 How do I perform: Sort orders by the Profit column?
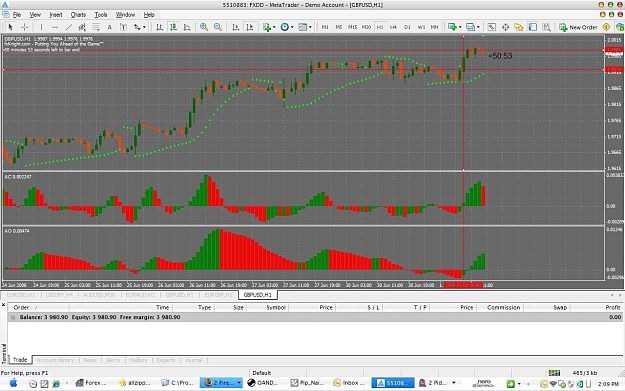coord(613,307)
